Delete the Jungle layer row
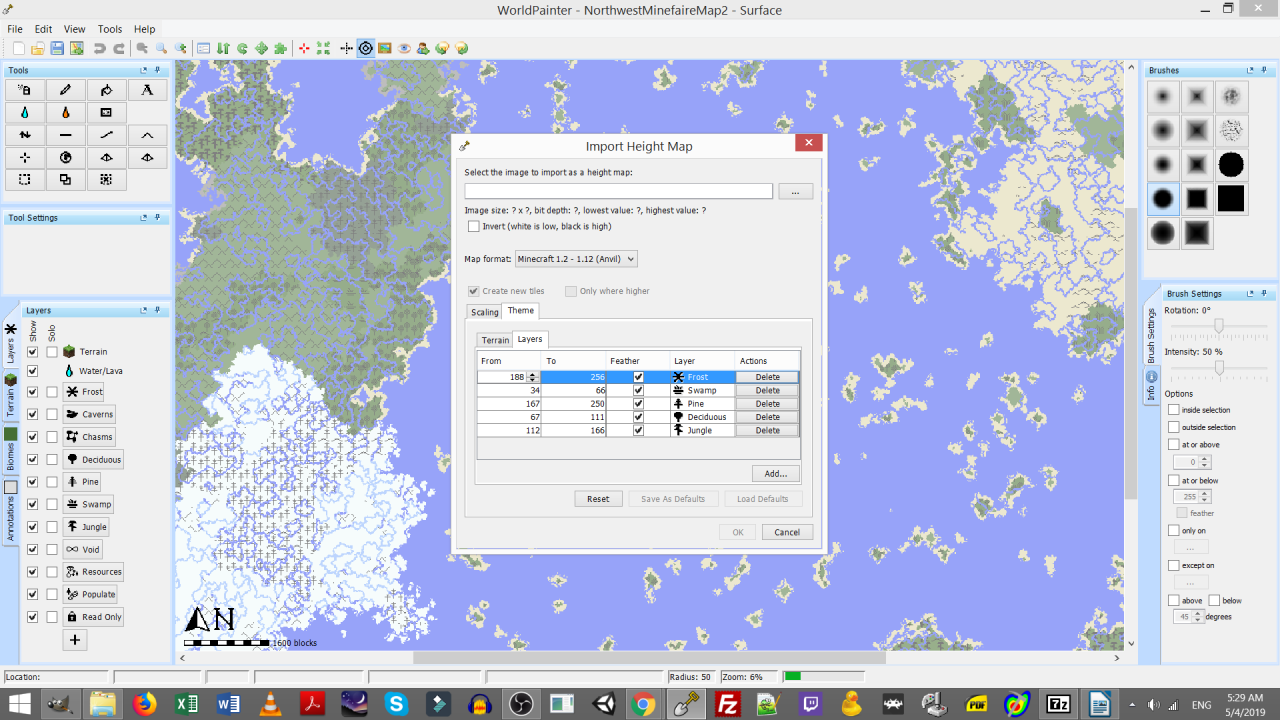Image resolution: width=1280 pixels, height=720 pixels. 767,430
